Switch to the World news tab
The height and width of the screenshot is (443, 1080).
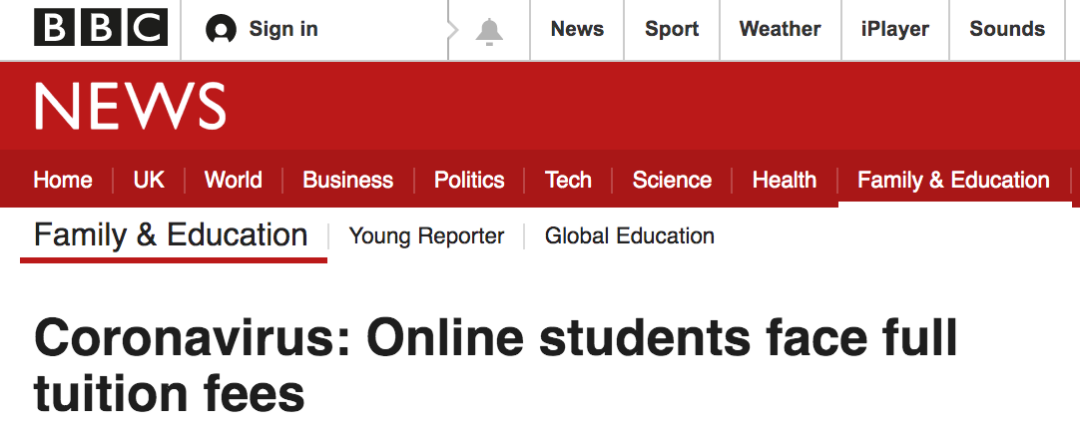click(233, 180)
